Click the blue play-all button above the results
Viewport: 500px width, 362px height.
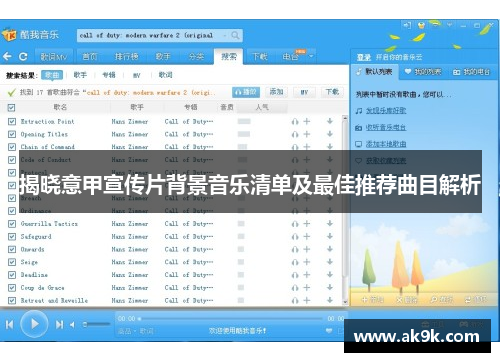(246, 92)
